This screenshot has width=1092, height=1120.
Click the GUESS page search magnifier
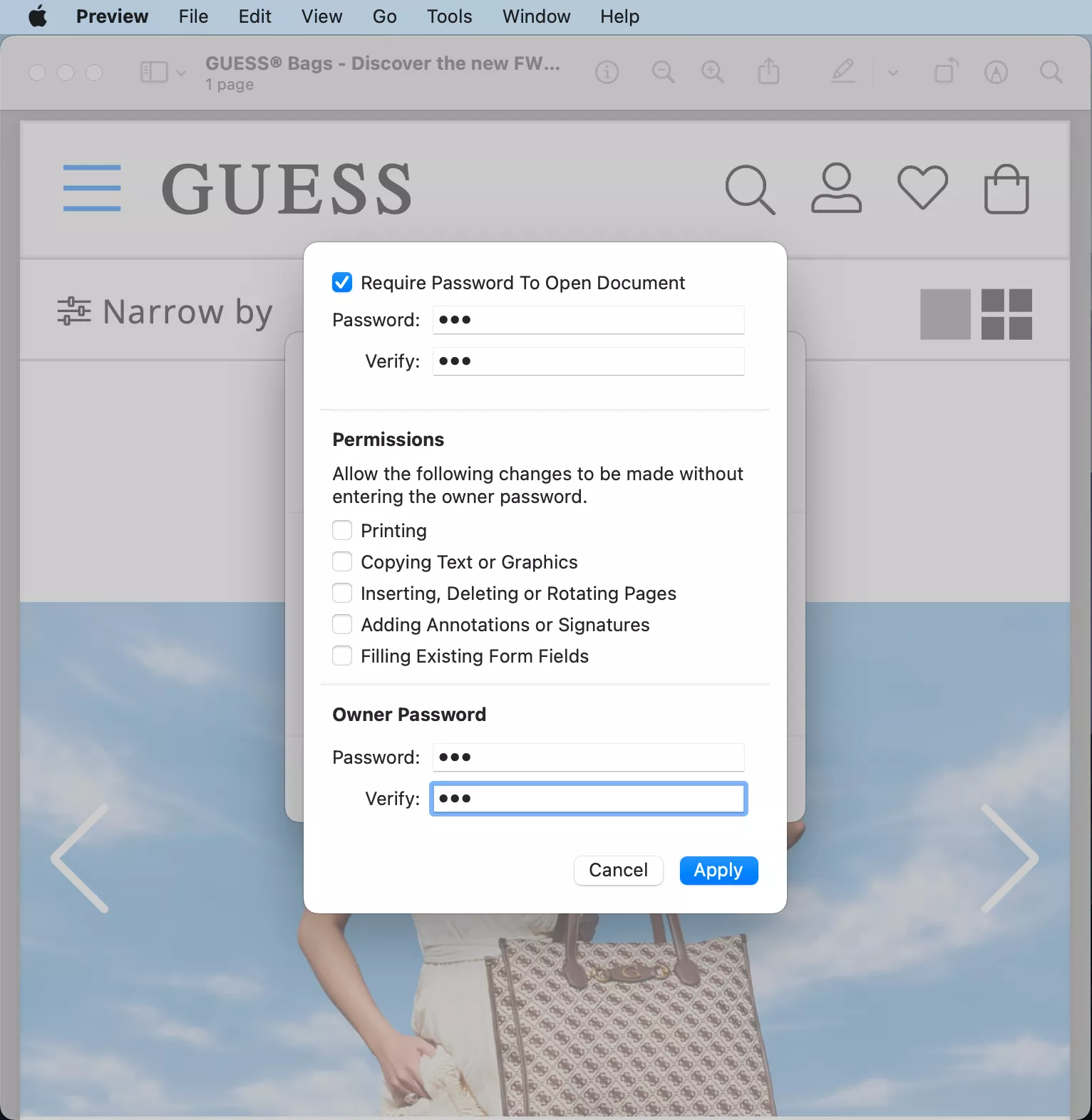coord(750,190)
